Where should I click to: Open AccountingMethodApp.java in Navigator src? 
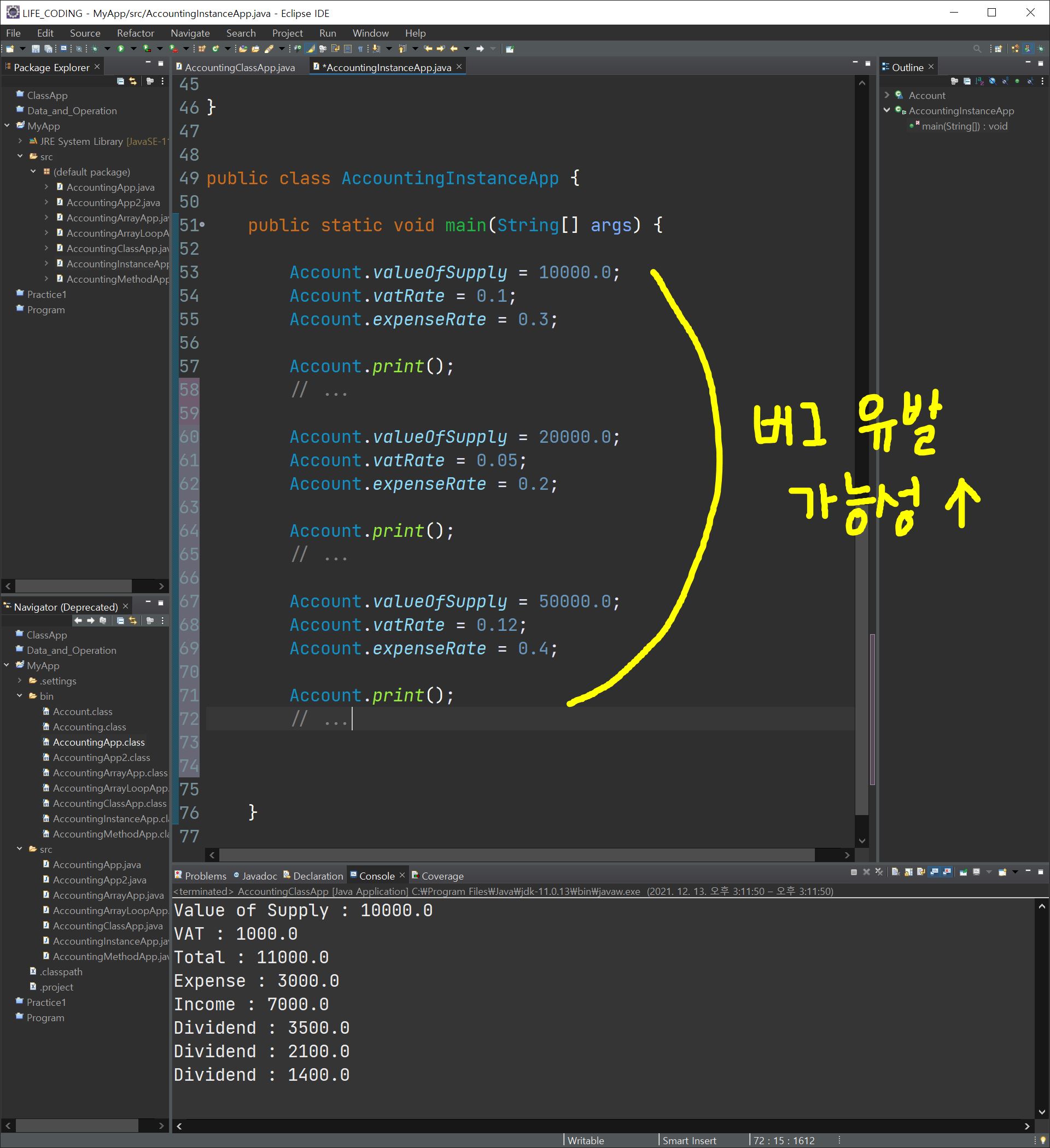coord(108,957)
